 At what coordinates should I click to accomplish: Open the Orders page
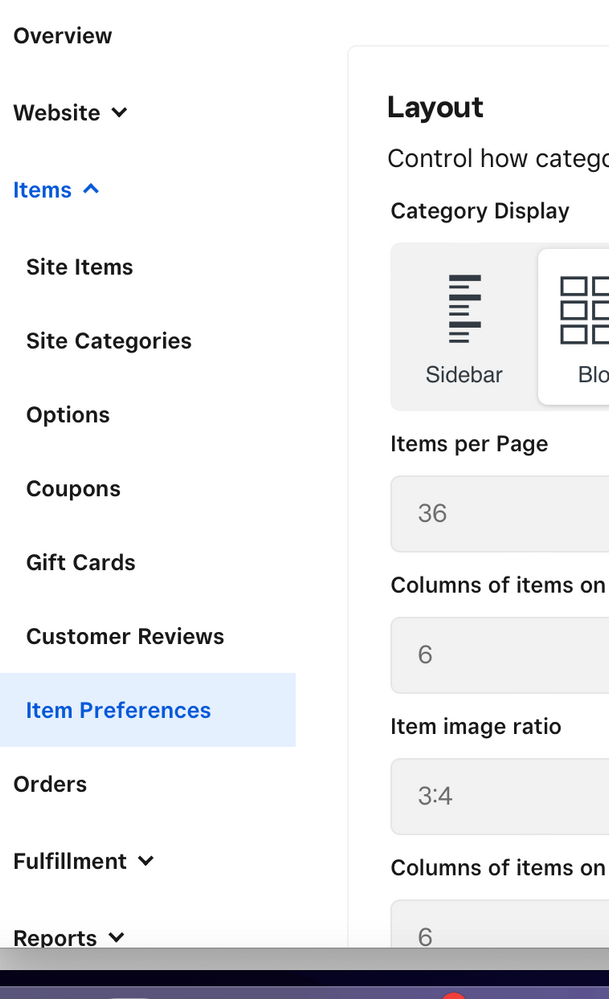point(50,785)
